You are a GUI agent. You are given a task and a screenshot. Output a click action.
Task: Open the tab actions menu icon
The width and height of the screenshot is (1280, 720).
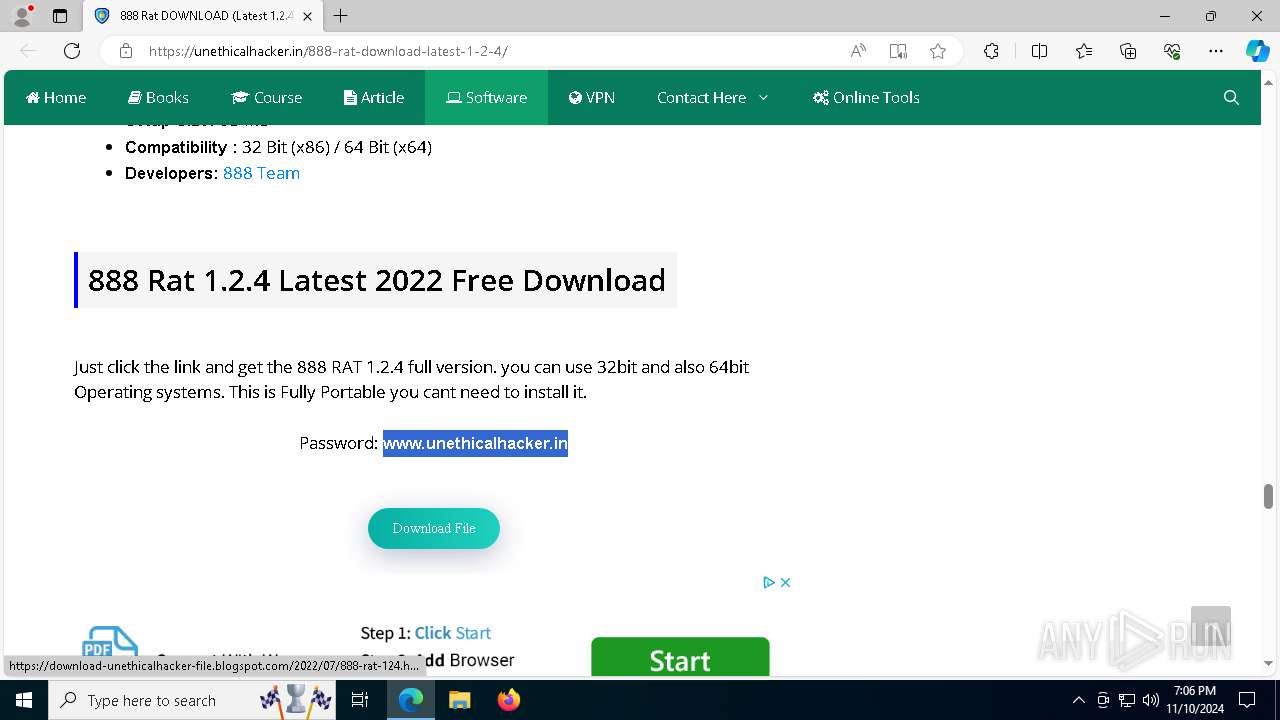coord(60,16)
